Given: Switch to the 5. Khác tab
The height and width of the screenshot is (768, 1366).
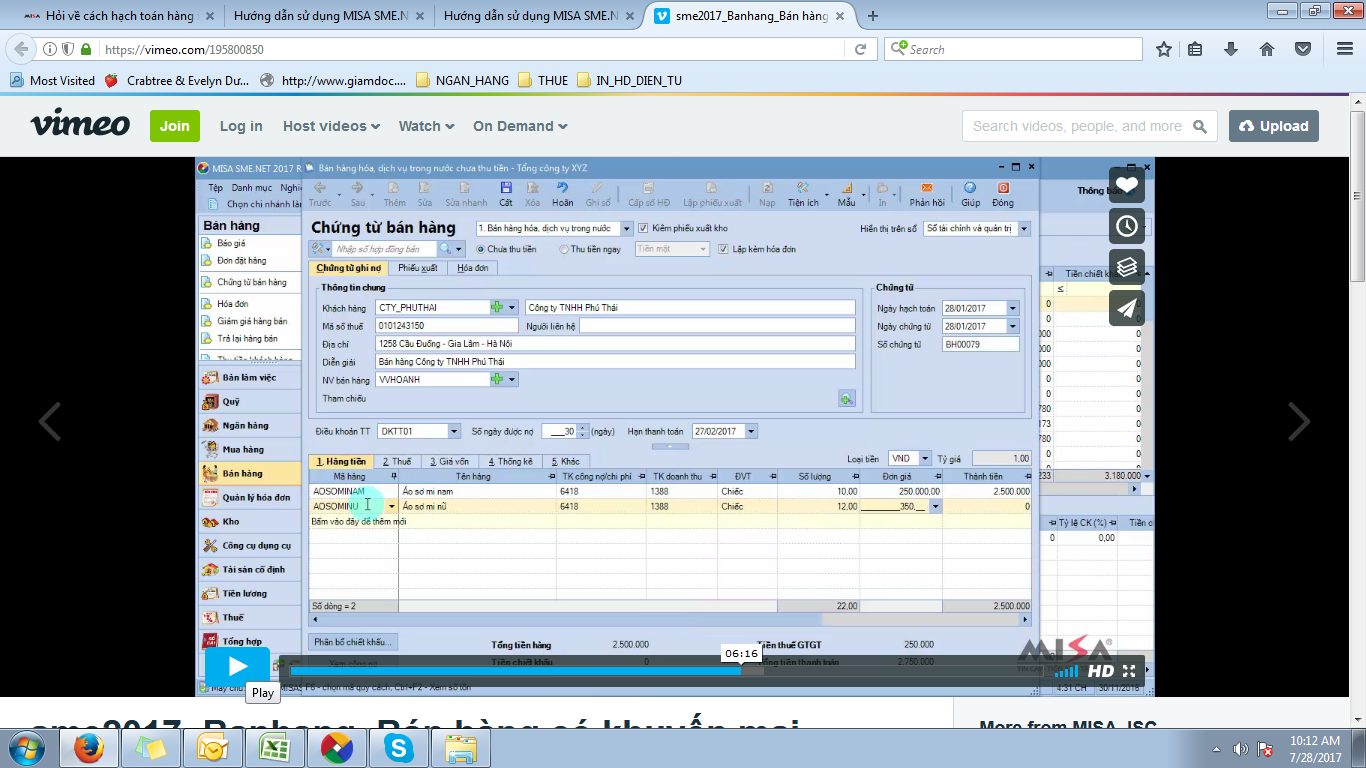Looking at the screenshot, I should click(x=565, y=461).
